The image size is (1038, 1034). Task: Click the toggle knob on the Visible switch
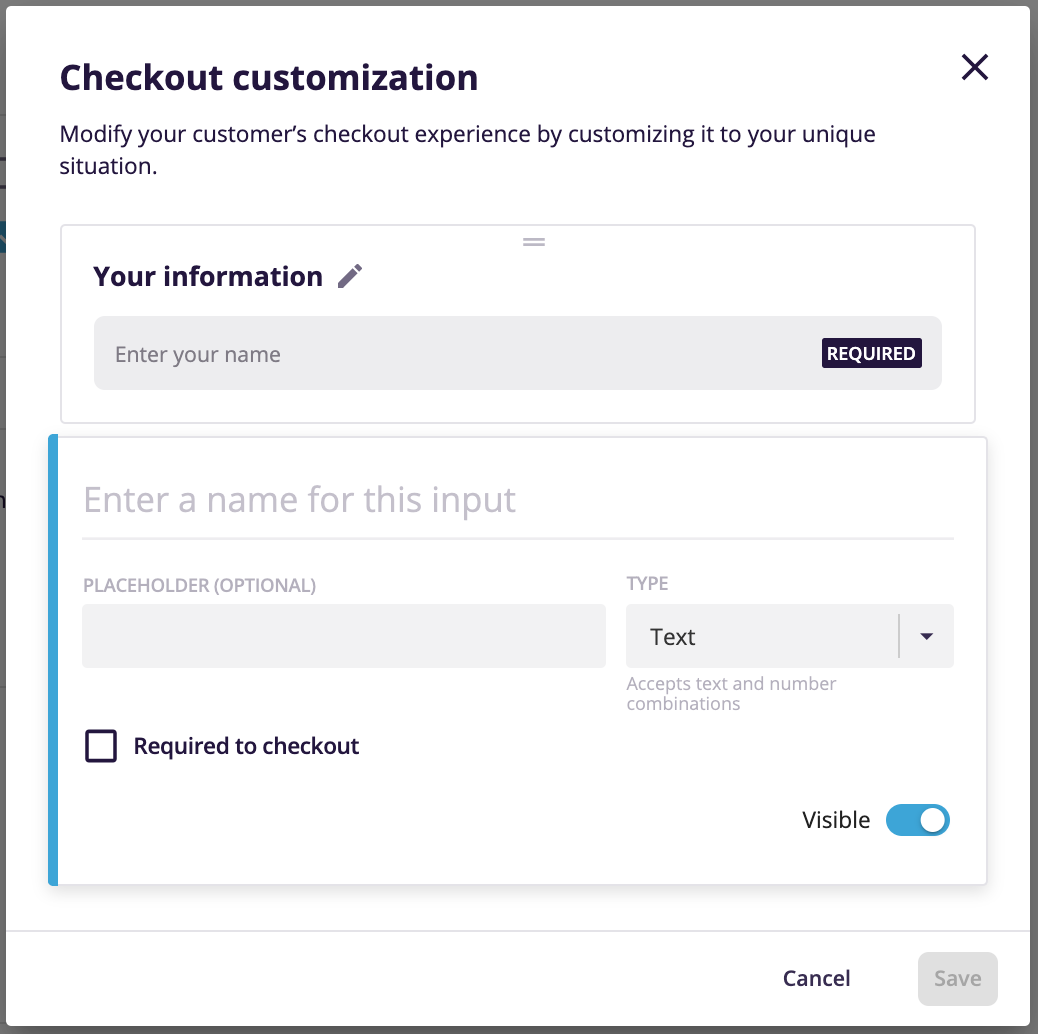(x=931, y=819)
